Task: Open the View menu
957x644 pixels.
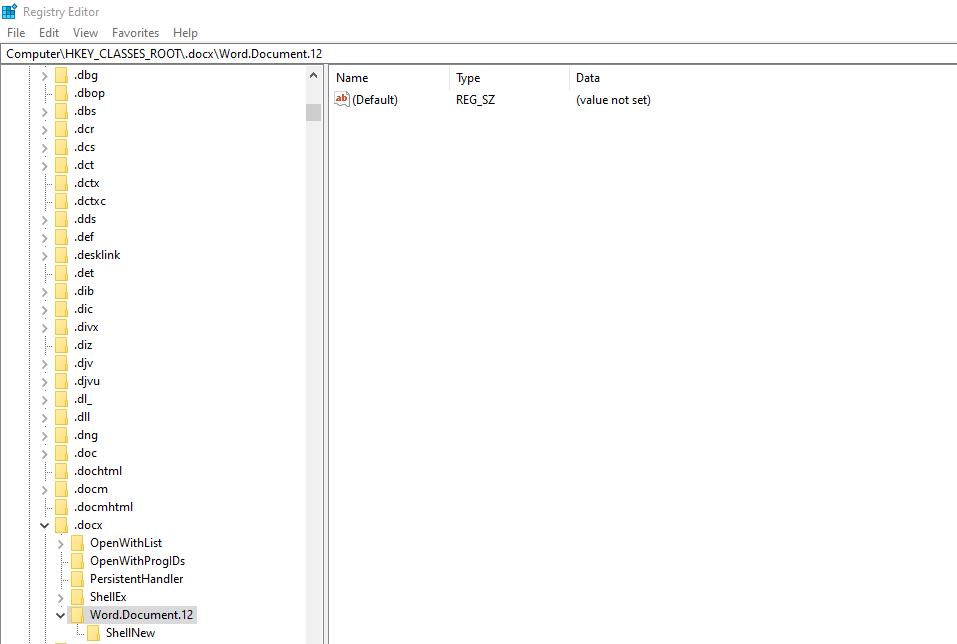Action: (x=85, y=33)
